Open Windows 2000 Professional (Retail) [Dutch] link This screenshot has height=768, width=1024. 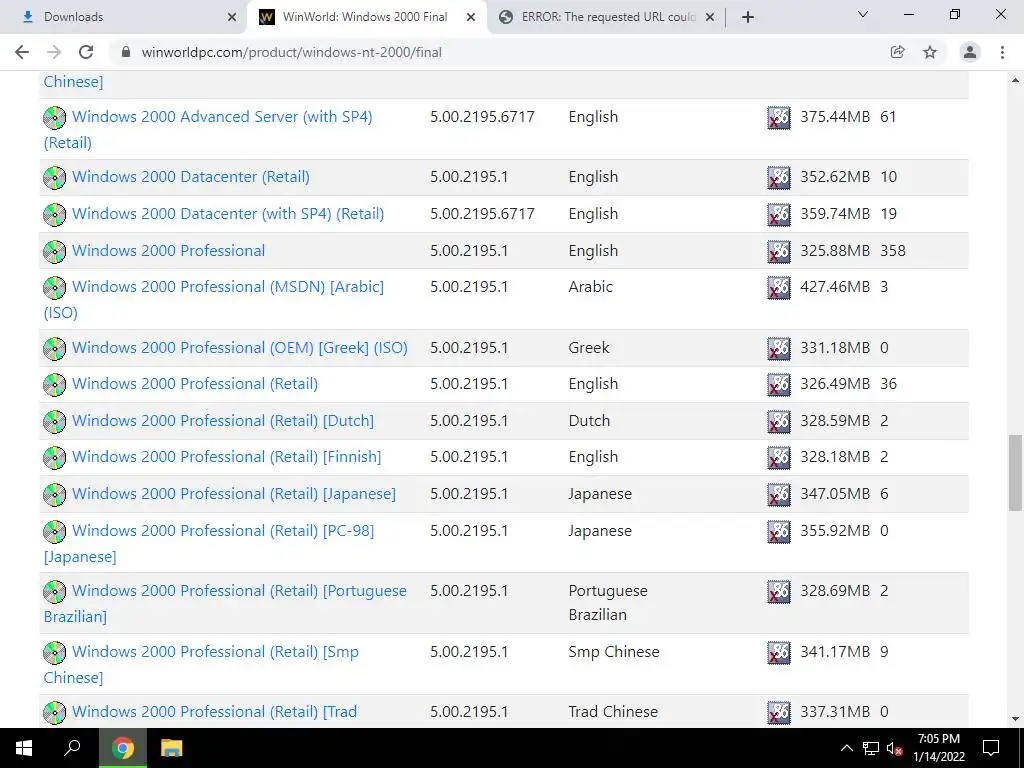223,421
